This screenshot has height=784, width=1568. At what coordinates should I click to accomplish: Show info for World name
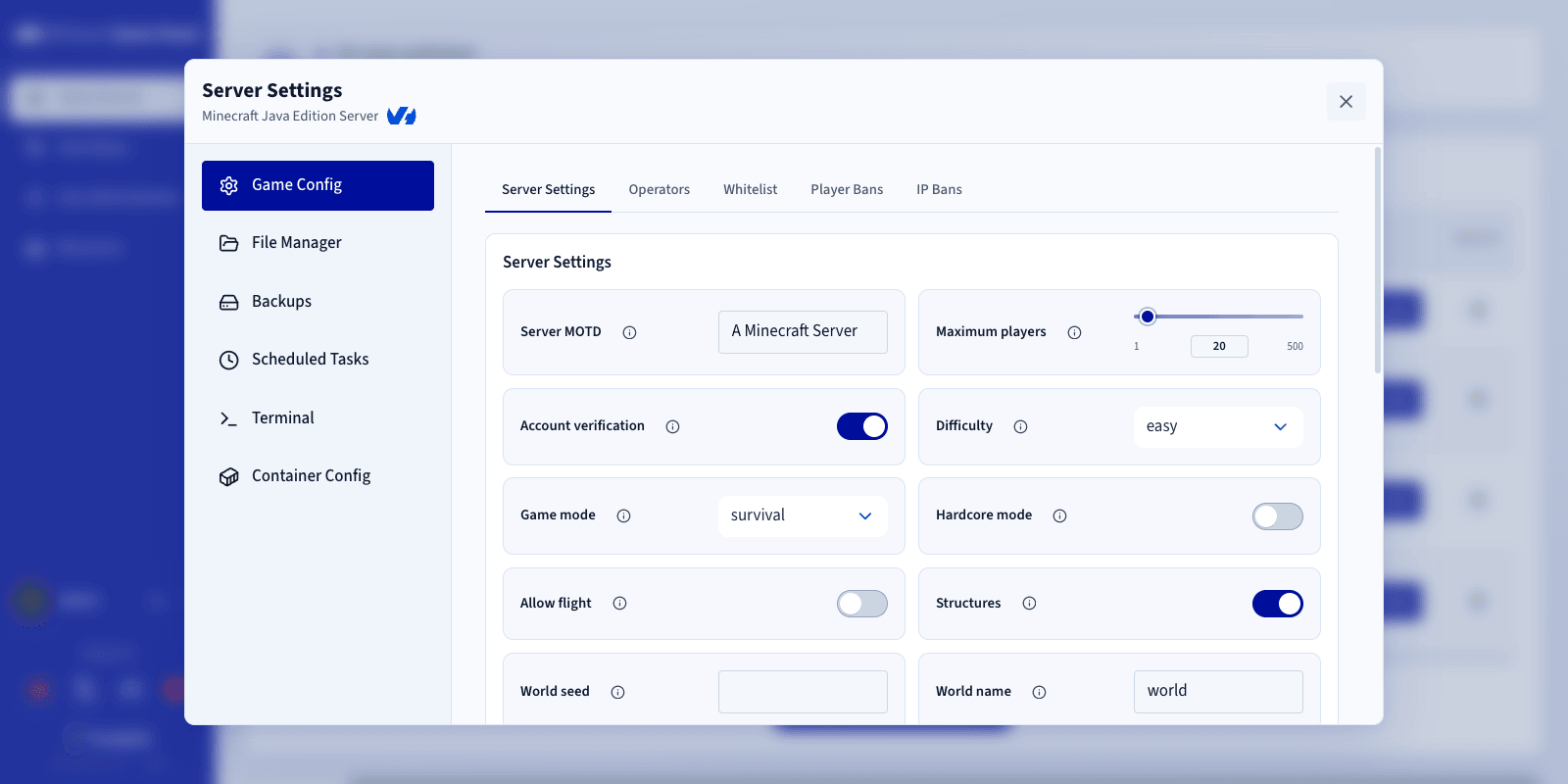coord(1039,692)
